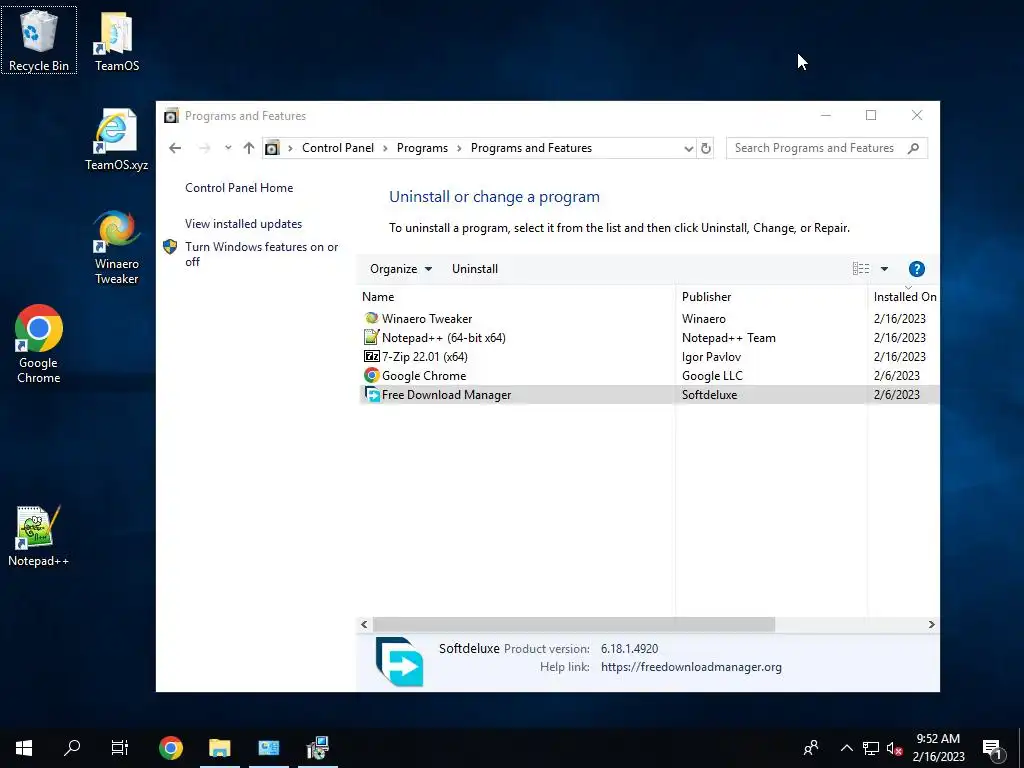Open Turn Windows features on or off
The width and height of the screenshot is (1024, 768).
pos(261,254)
